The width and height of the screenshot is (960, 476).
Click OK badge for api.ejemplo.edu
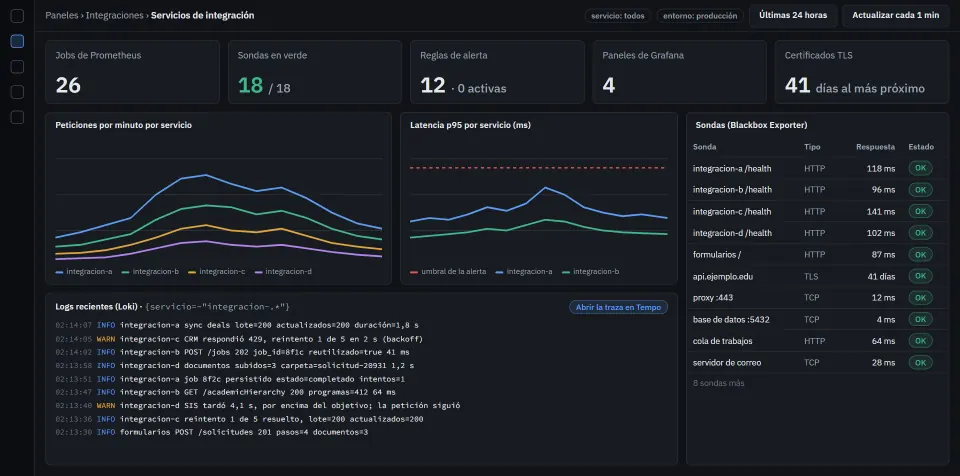920,276
